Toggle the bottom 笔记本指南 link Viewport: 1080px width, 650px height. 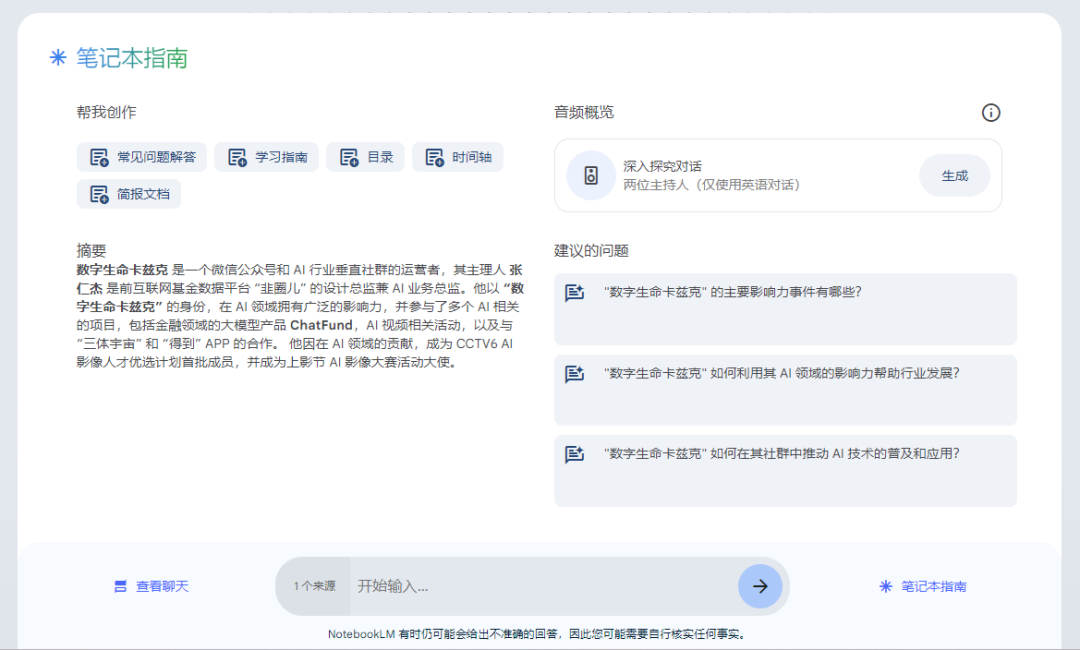tap(923, 586)
